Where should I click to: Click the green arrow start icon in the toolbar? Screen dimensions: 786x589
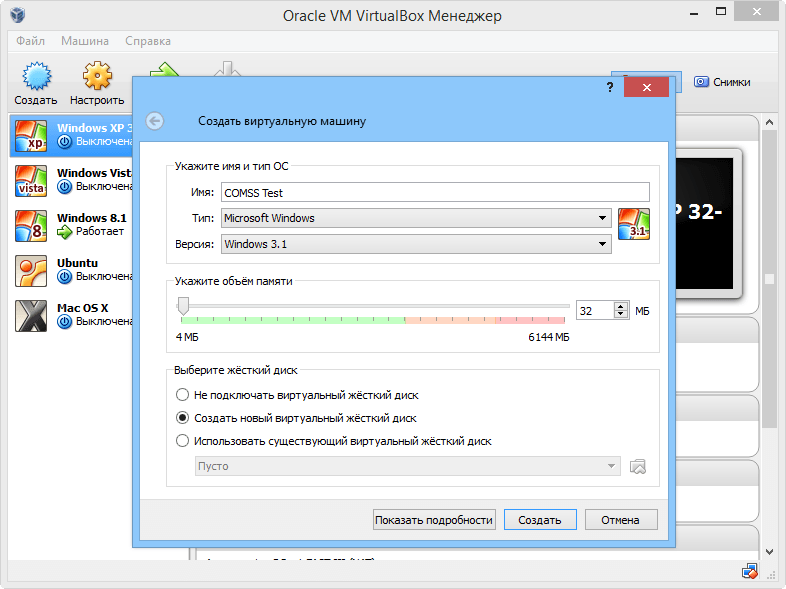coord(164,69)
